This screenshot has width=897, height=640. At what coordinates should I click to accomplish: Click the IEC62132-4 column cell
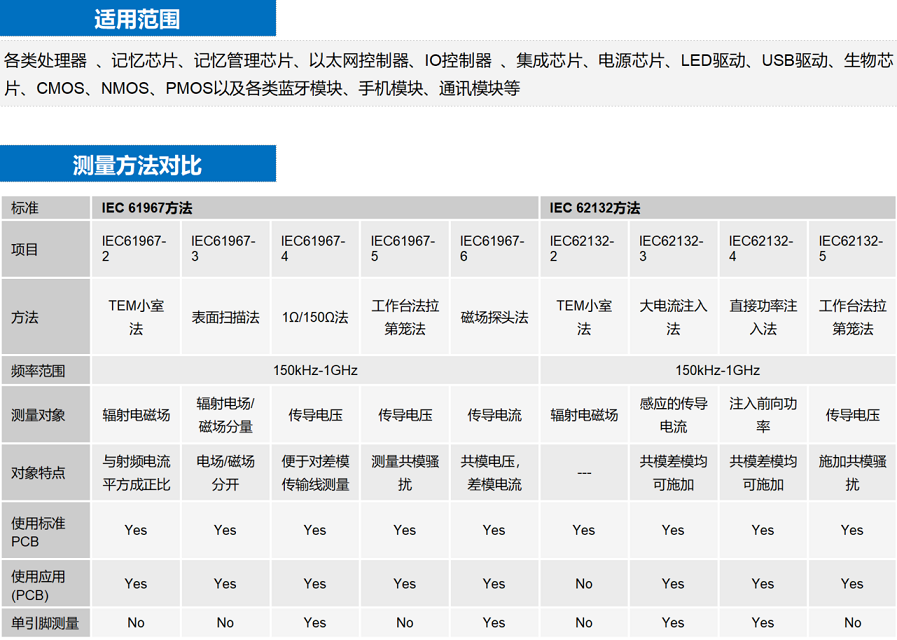[763, 249]
